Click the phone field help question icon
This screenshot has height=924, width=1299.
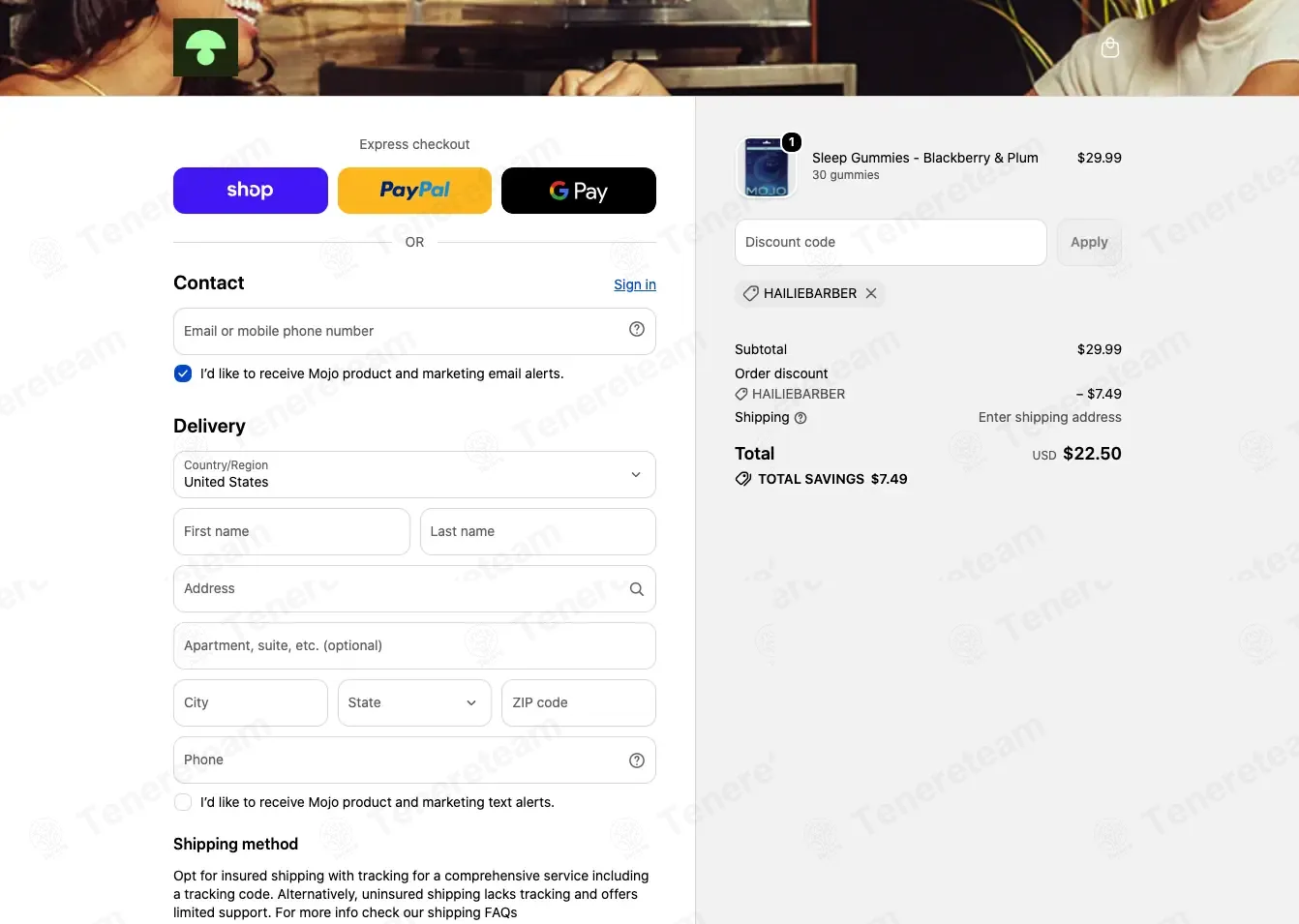[x=637, y=760]
